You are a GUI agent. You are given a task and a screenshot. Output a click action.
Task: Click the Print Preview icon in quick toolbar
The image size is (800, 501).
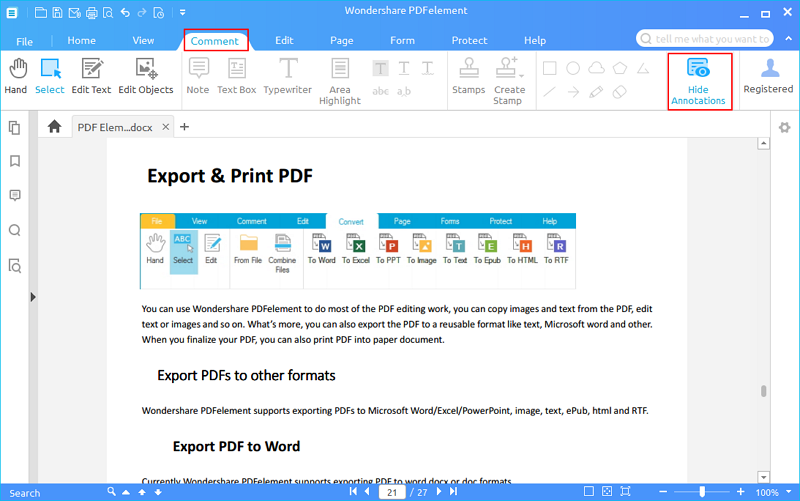(108, 13)
